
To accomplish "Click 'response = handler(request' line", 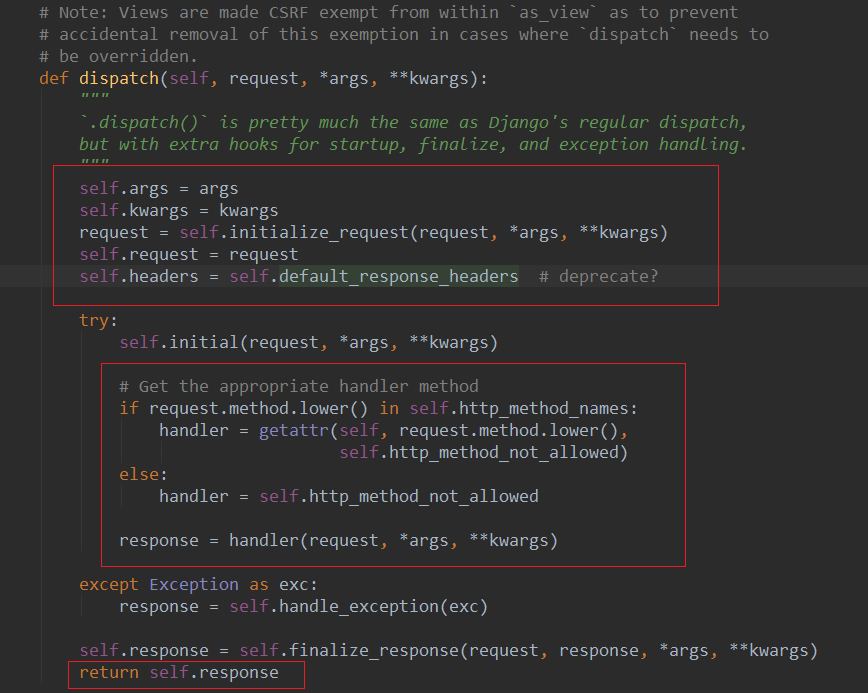I will pyautogui.click(x=338, y=540).
